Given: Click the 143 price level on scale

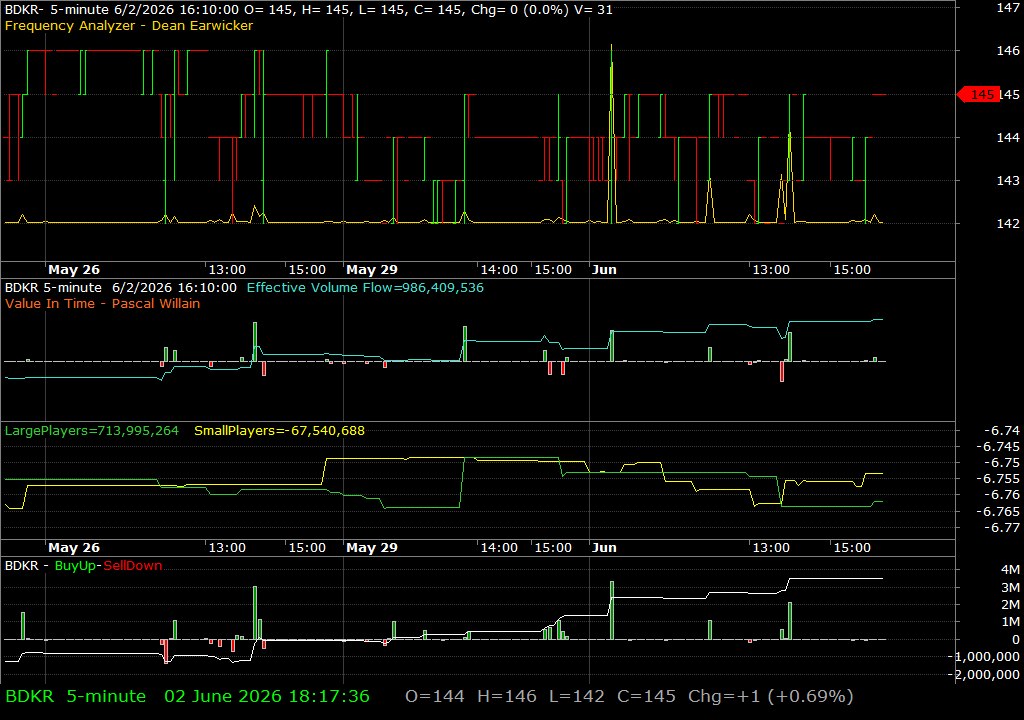Looking at the screenshot, I should point(1008,180).
